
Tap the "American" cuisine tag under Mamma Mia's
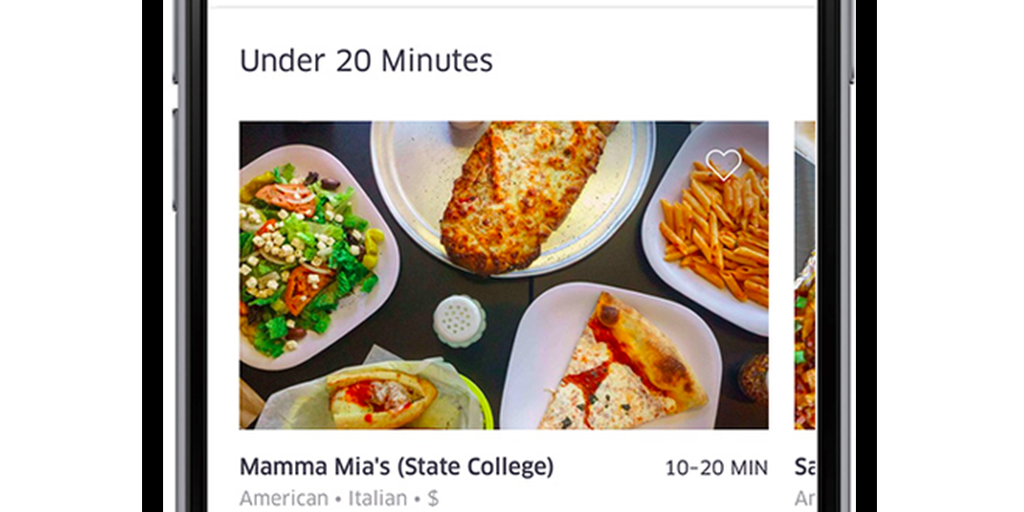pos(284,498)
